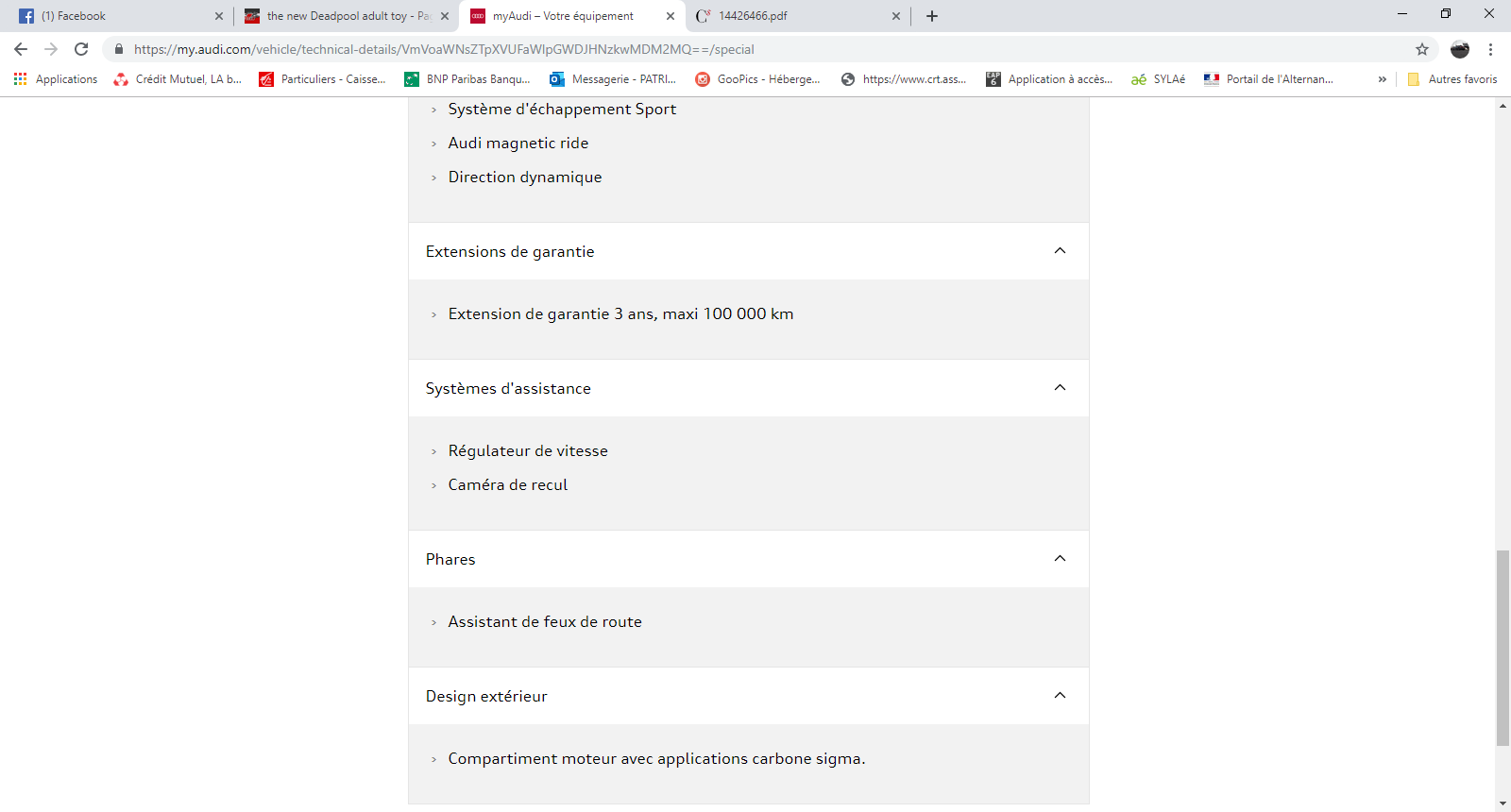Collapse the Design extérieur section

[1060, 696]
